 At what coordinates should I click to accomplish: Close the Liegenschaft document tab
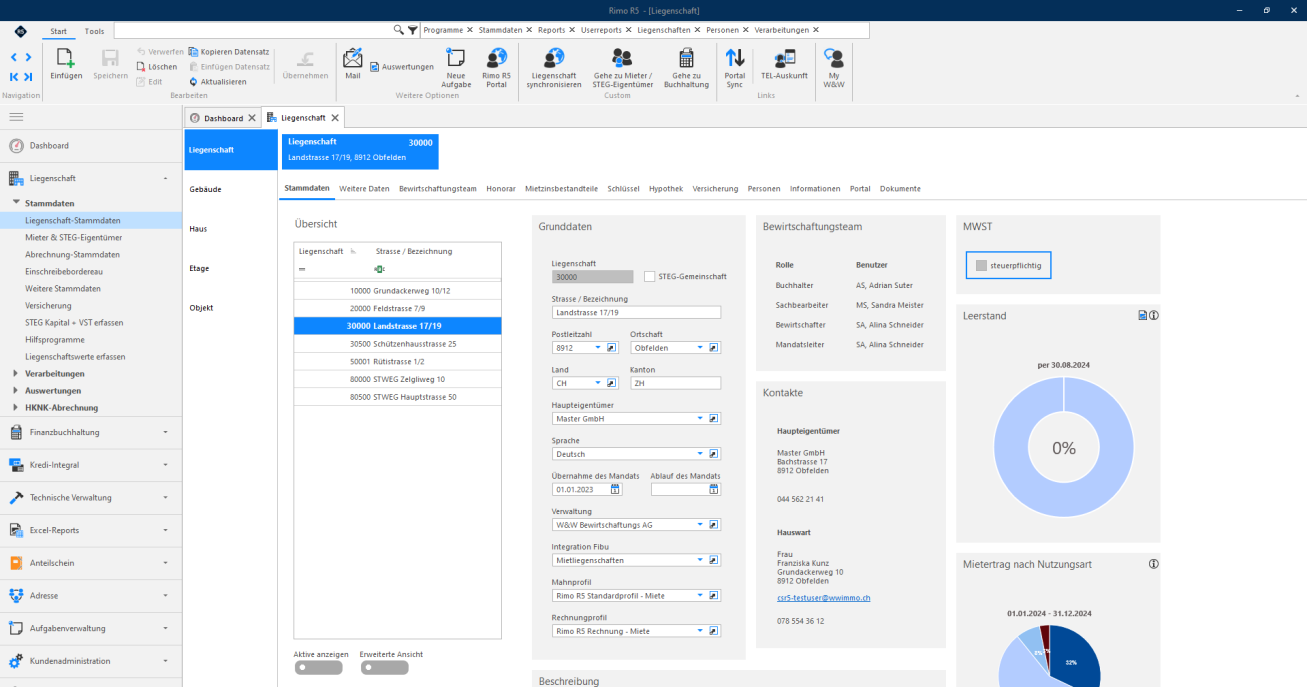tap(335, 118)
